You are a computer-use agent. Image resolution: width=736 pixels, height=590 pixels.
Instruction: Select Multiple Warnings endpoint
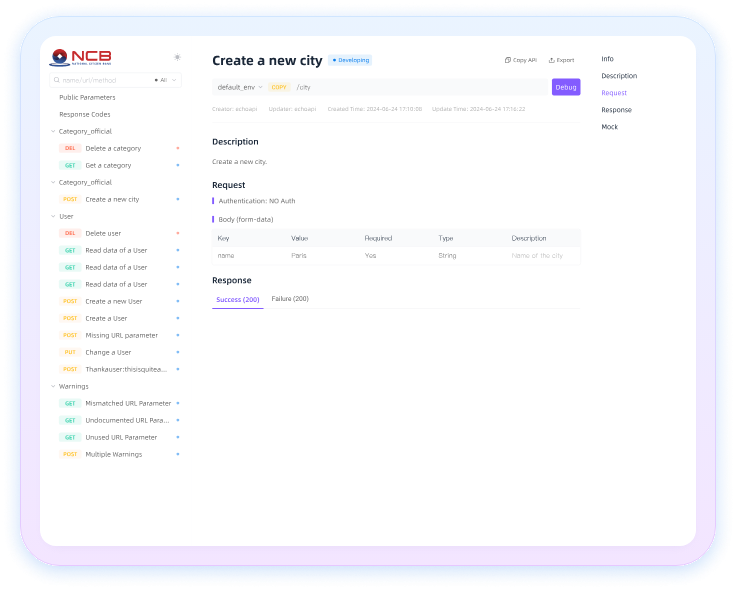114,454
